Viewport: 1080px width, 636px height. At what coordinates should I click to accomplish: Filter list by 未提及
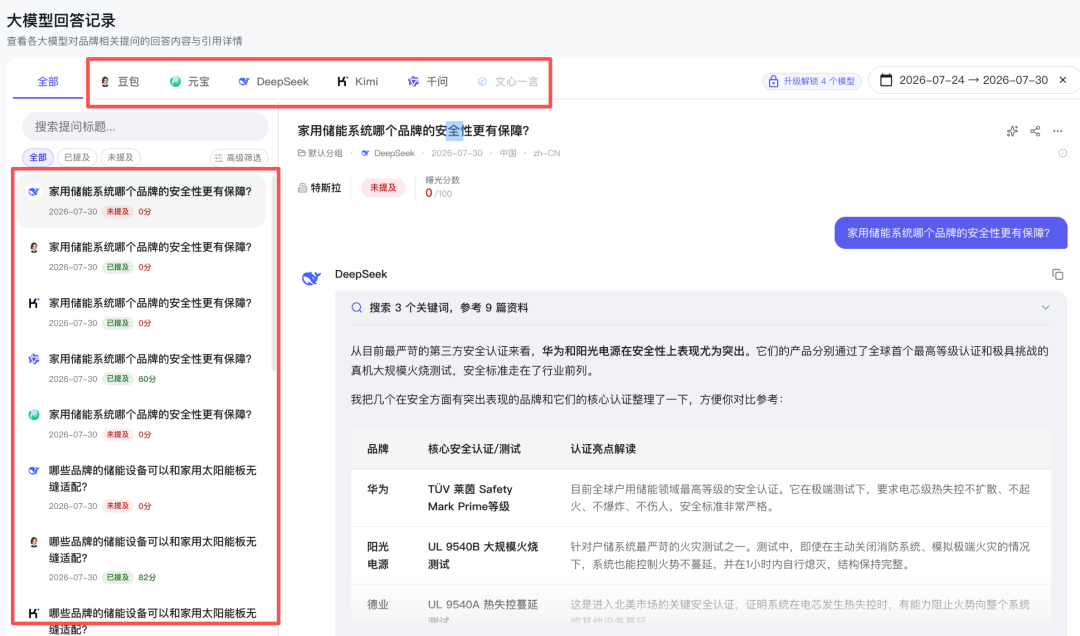click(121, 157)
